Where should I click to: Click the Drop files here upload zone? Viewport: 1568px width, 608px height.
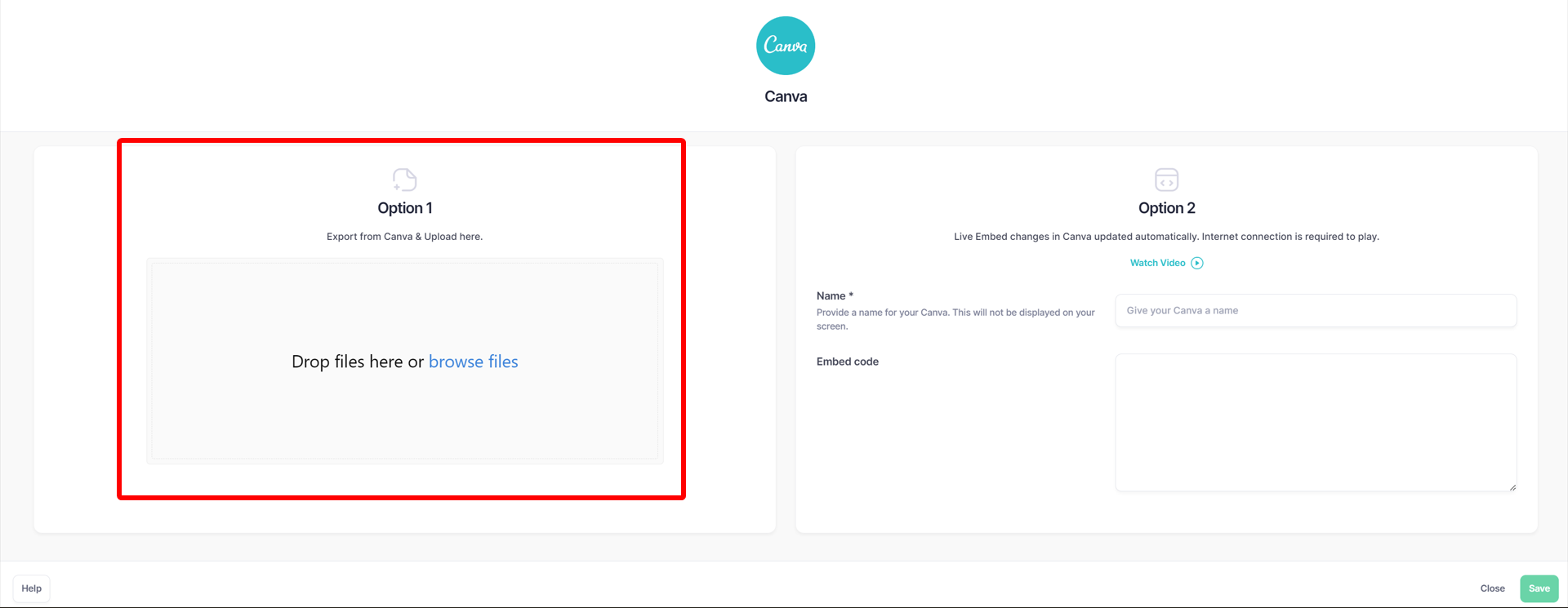(405, 362)
